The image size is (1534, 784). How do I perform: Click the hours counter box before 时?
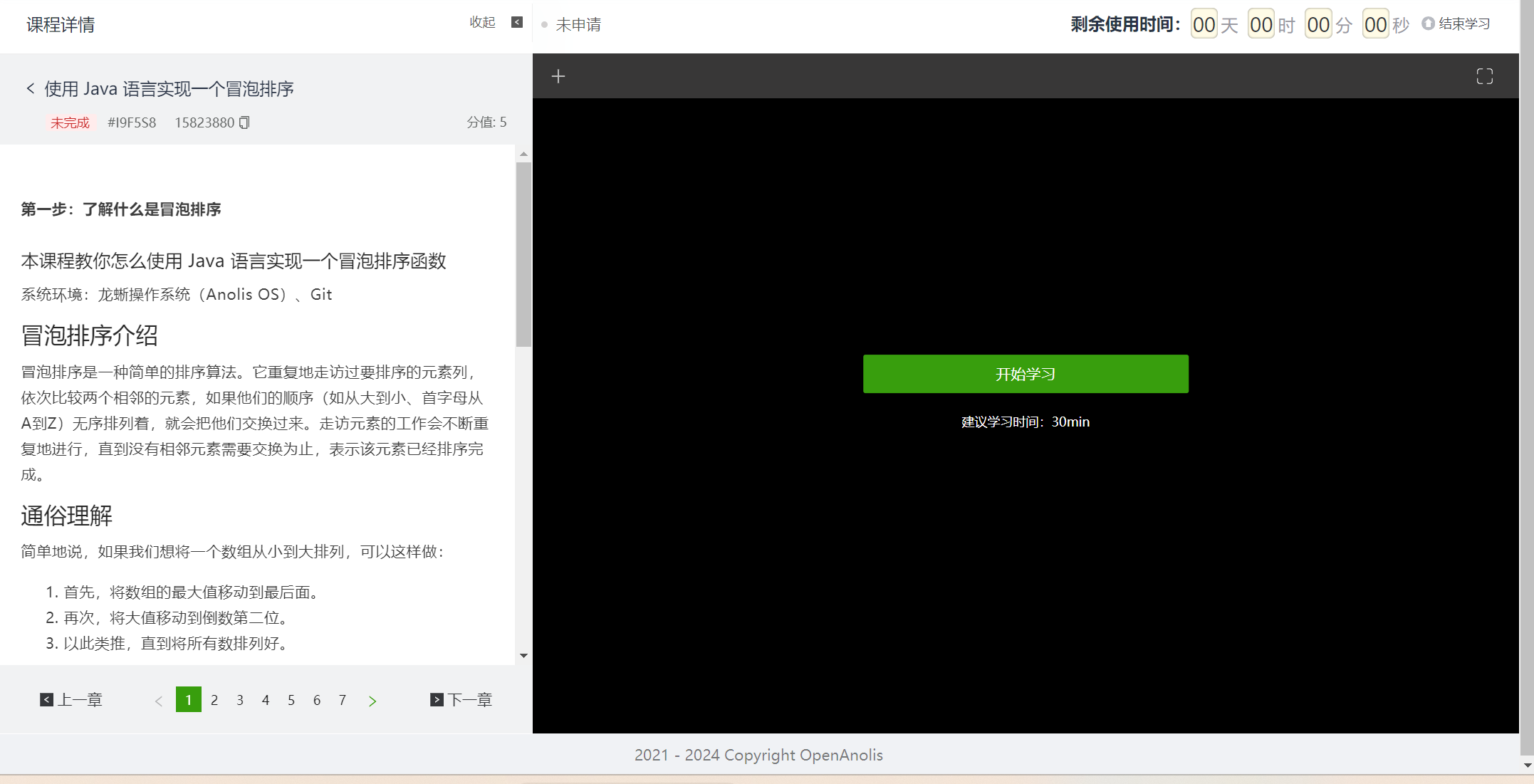click(x=1261, y=24)
